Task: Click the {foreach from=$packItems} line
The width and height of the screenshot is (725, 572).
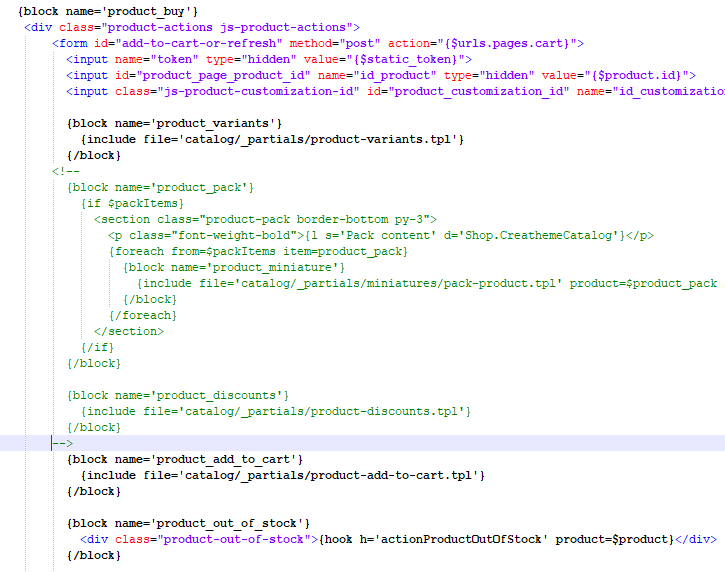Action: click(x=258, y=252)
